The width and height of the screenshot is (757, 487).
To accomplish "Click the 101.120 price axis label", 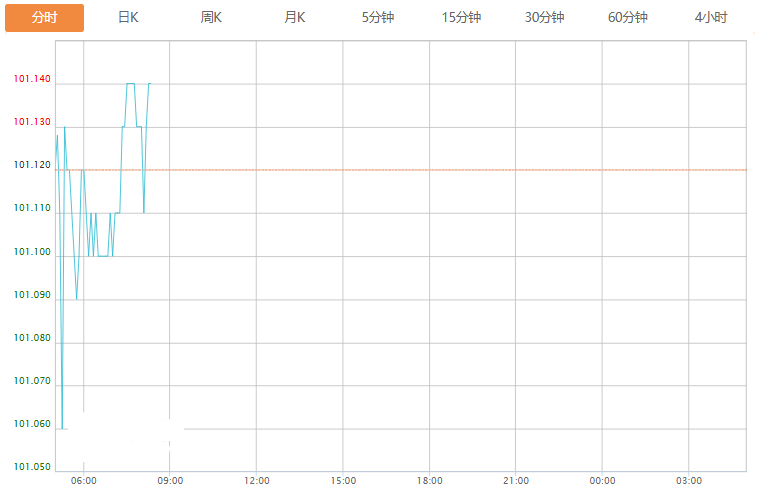I will 32,165.
